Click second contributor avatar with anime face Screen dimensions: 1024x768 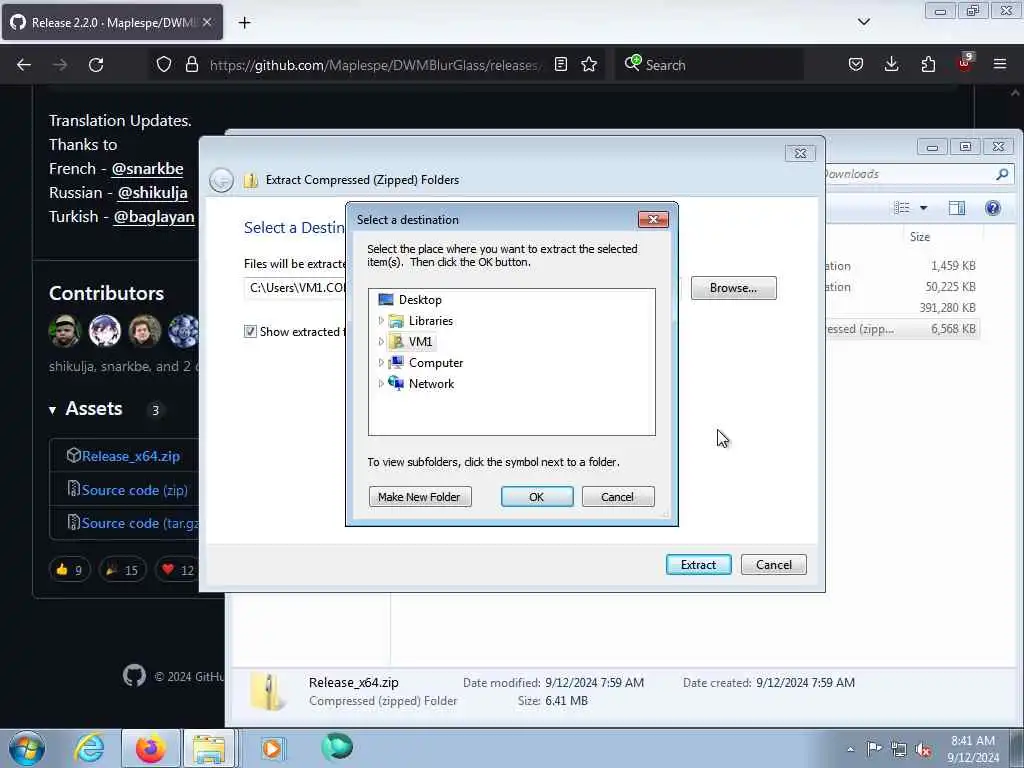[x=104, y=330]
